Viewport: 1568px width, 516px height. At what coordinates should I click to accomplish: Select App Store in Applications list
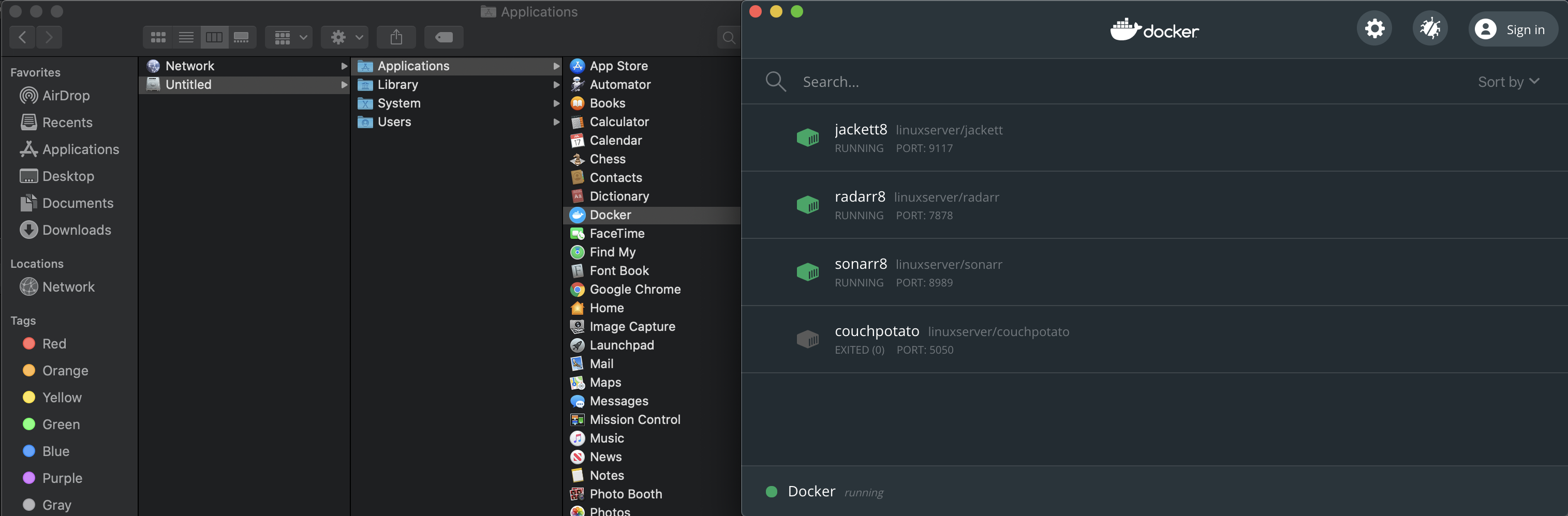click(x=652, y=66)
